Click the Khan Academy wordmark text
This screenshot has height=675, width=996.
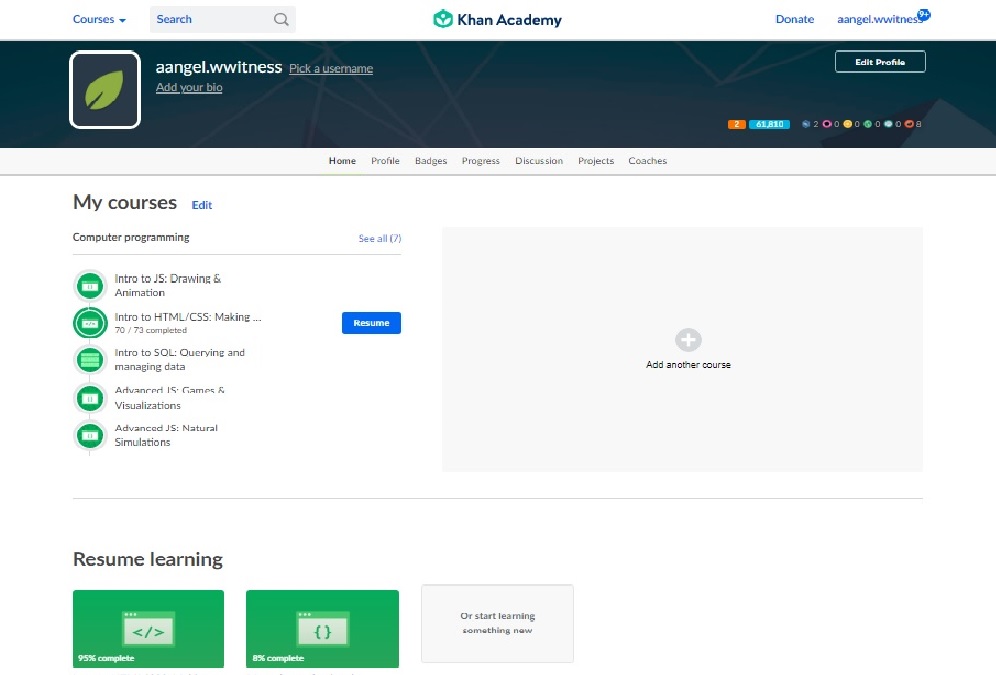(509, 20)
